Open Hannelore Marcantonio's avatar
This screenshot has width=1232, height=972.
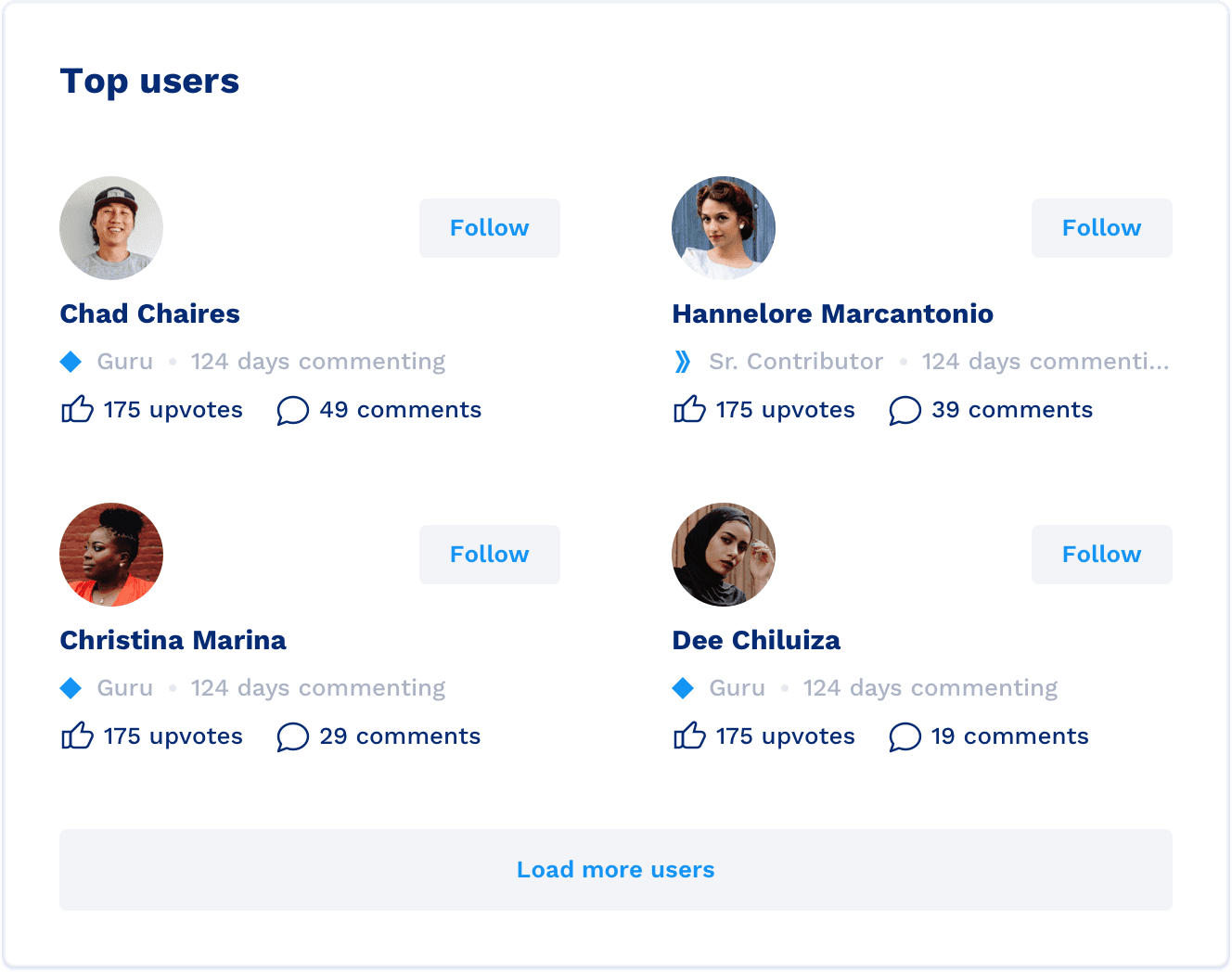pyautogui.click(x=724, y=228)
